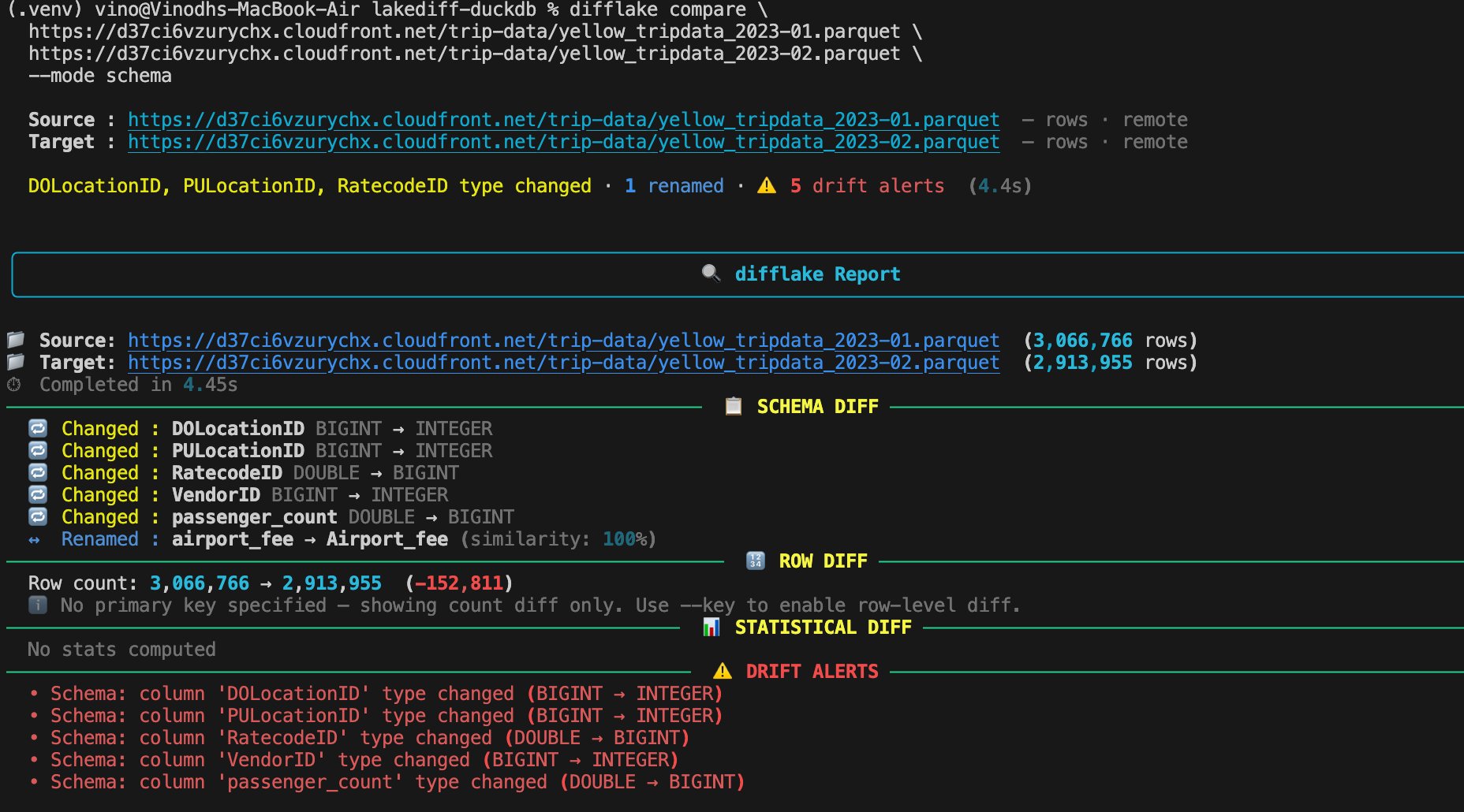Click the stopwatch icon beside Completed in 4.45s

(x=14, y=385)
